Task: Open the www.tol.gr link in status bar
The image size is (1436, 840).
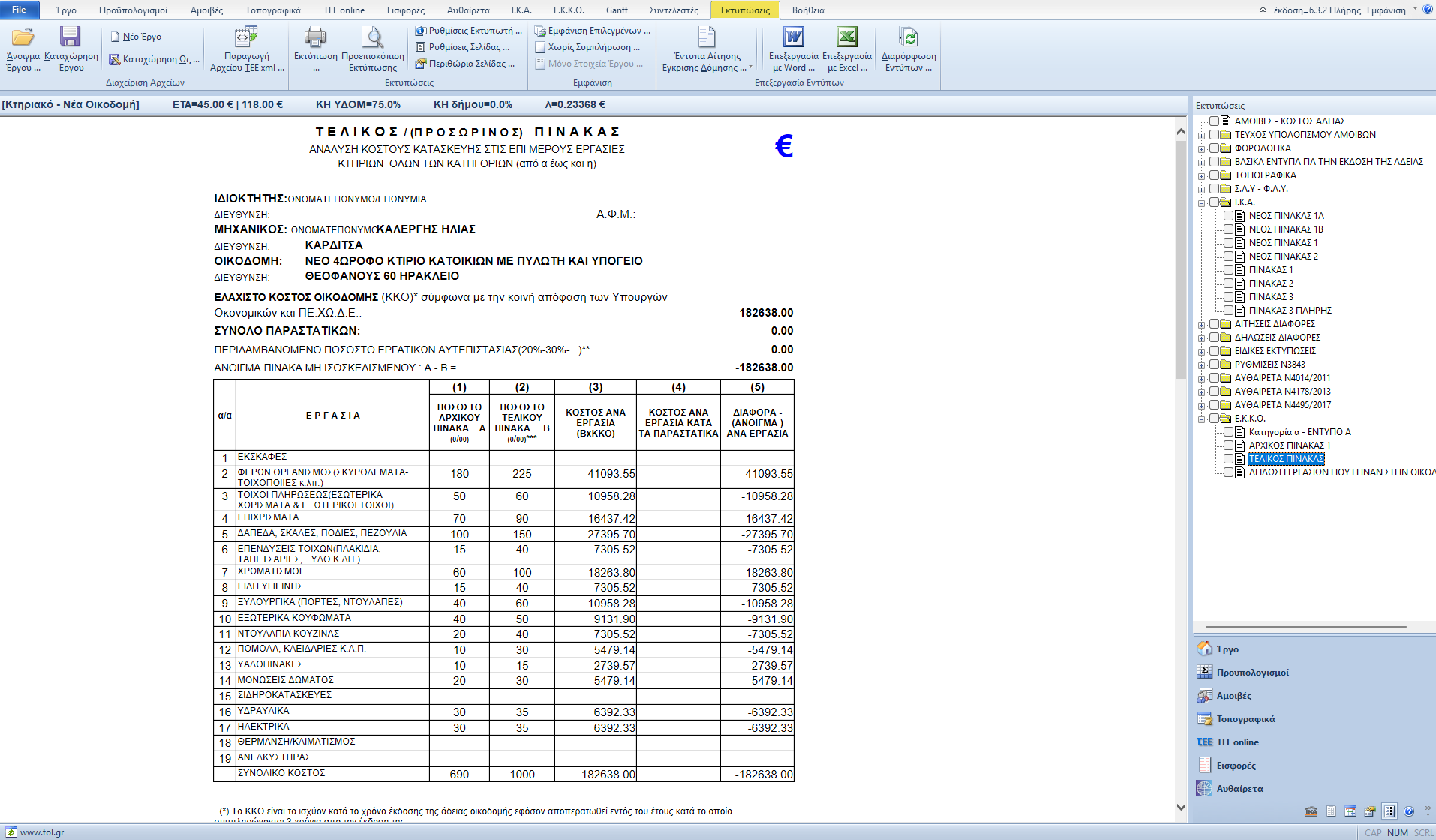Action: (x=41, y=832)
